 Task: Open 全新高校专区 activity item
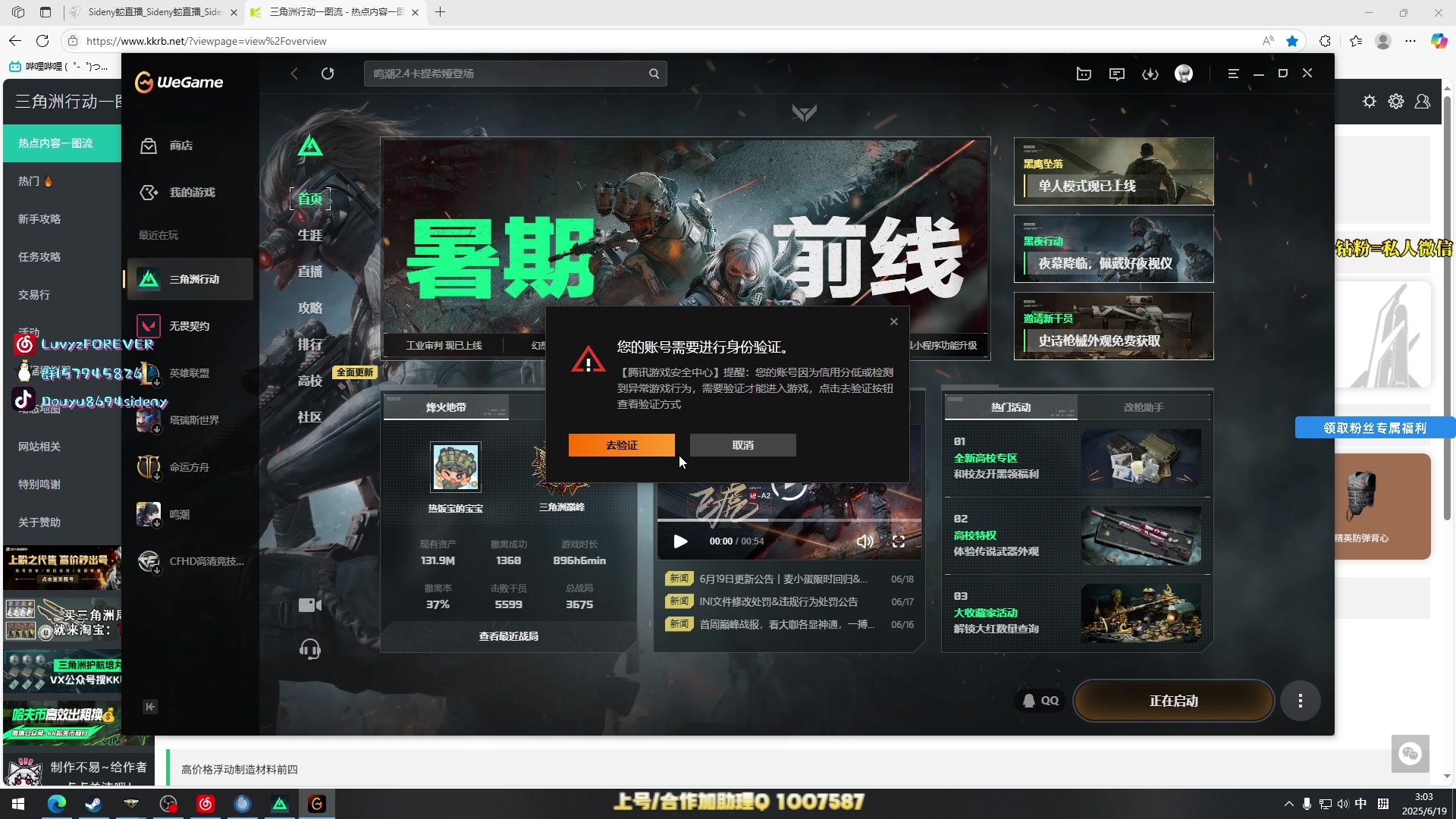(x=1077, y=459)
